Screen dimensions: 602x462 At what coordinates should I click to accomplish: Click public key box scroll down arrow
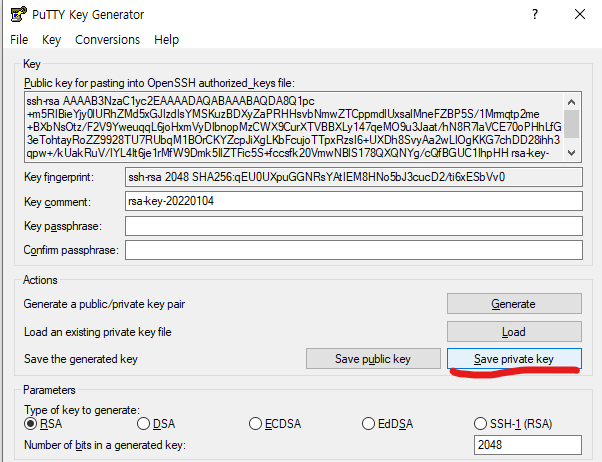click(571, 153)
